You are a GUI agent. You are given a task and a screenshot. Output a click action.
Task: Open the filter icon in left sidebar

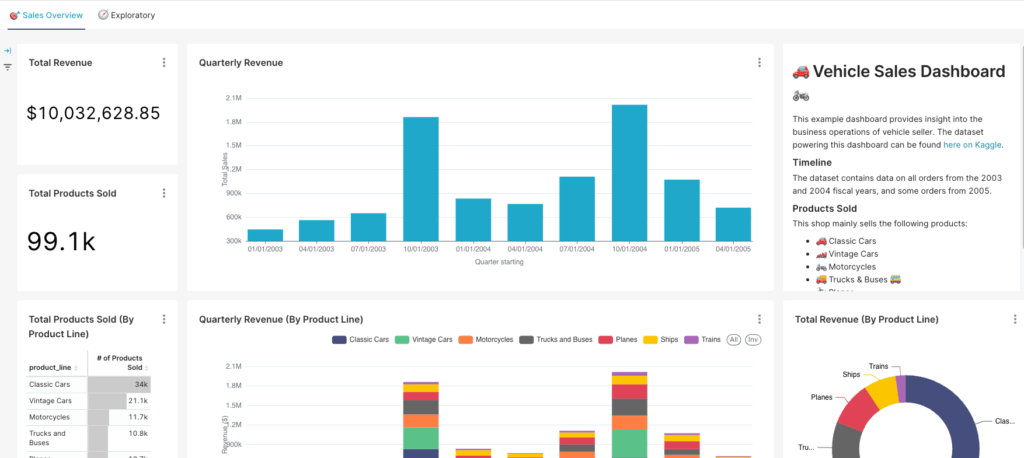point(7,67)
